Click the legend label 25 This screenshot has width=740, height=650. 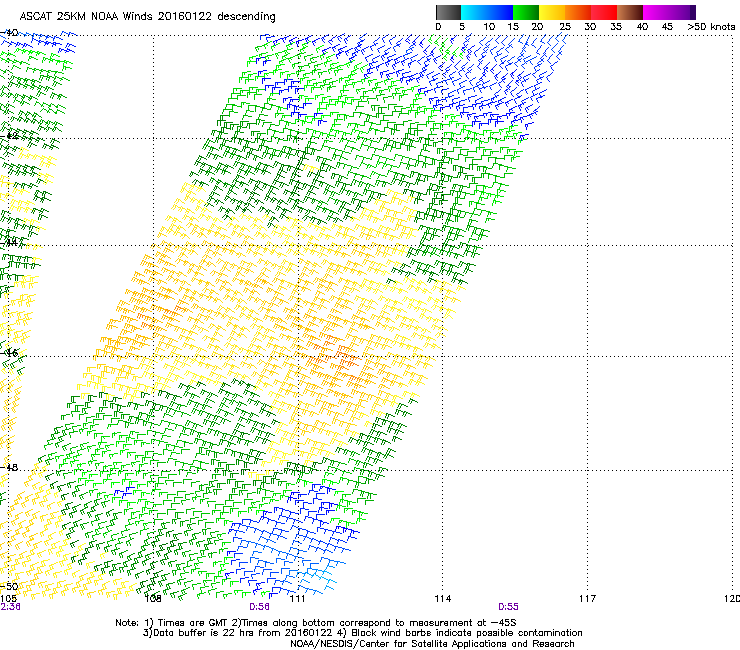[565, 27]
